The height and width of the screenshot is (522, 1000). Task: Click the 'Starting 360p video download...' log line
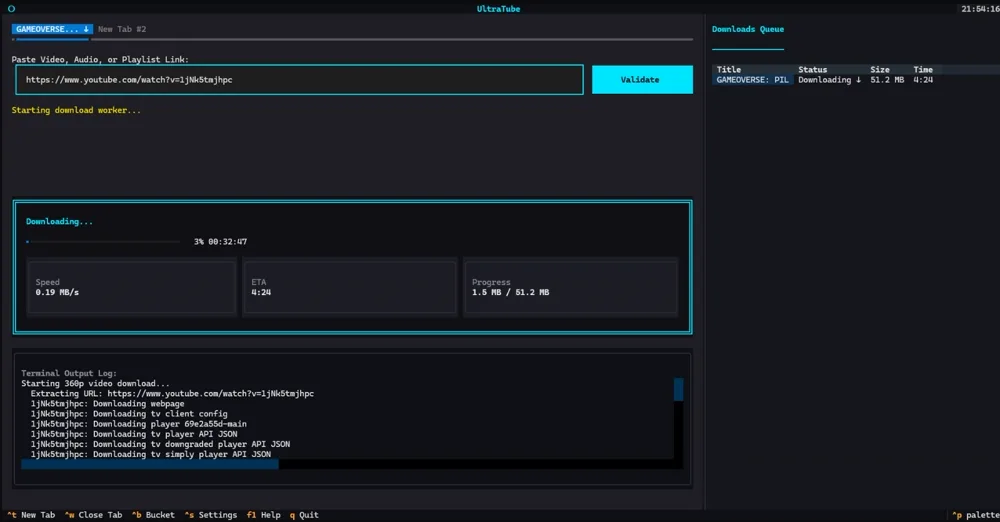pos(96,384)
